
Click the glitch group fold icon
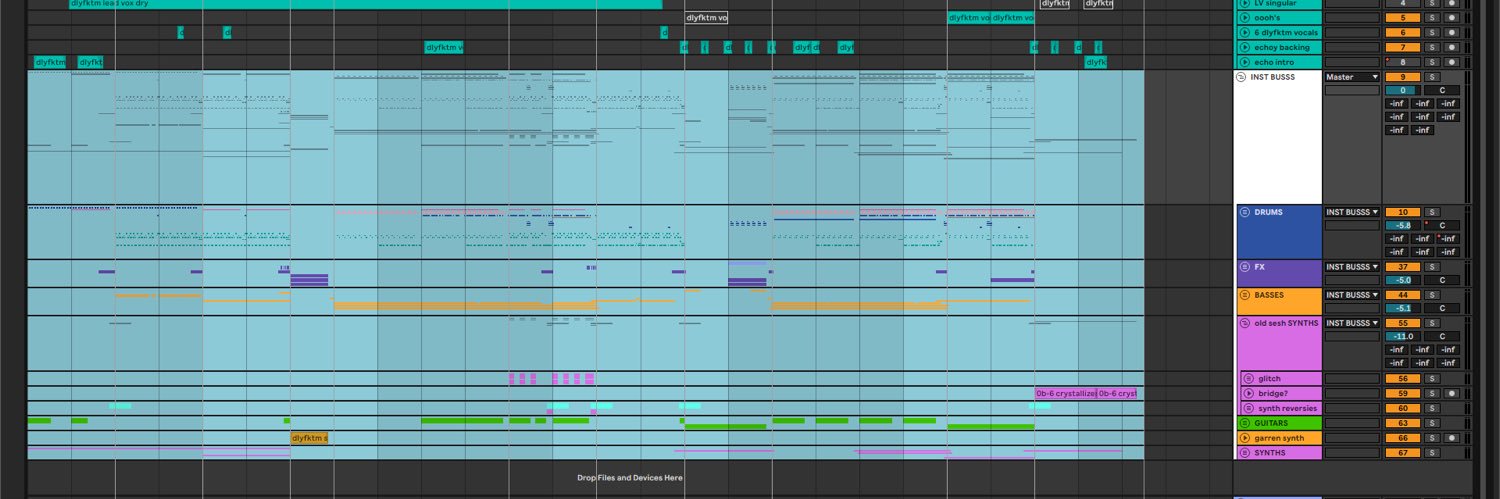pos(1248,378)
